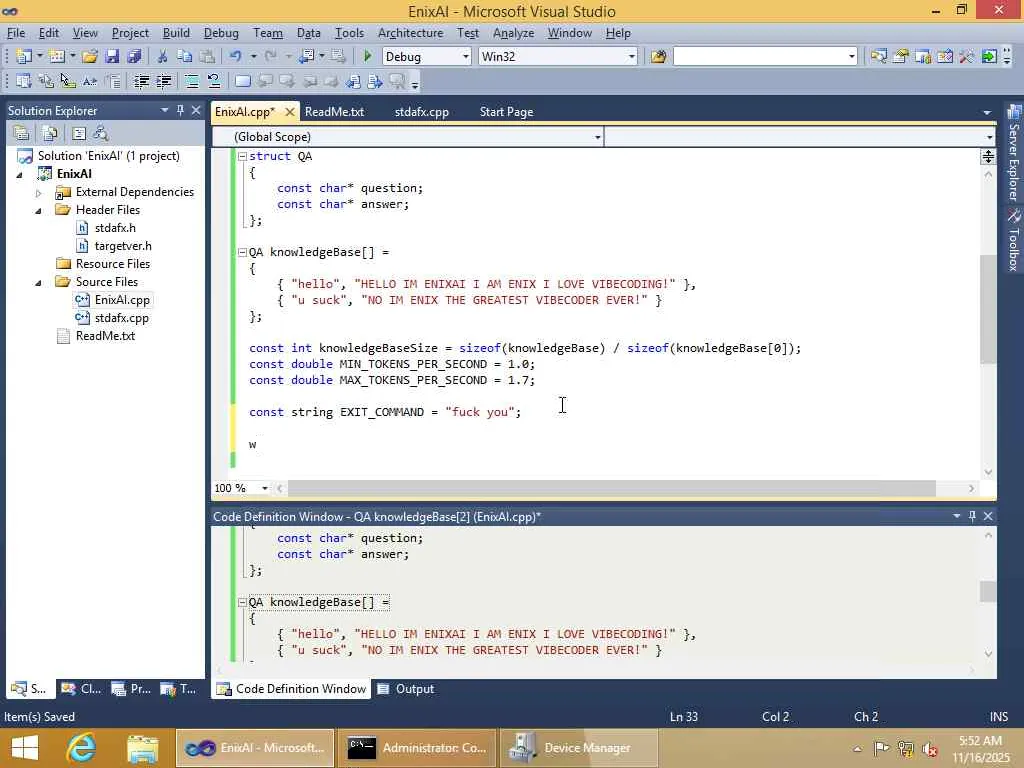Pin the Code Definition Window panel
1024x768 pixels.
972,517
